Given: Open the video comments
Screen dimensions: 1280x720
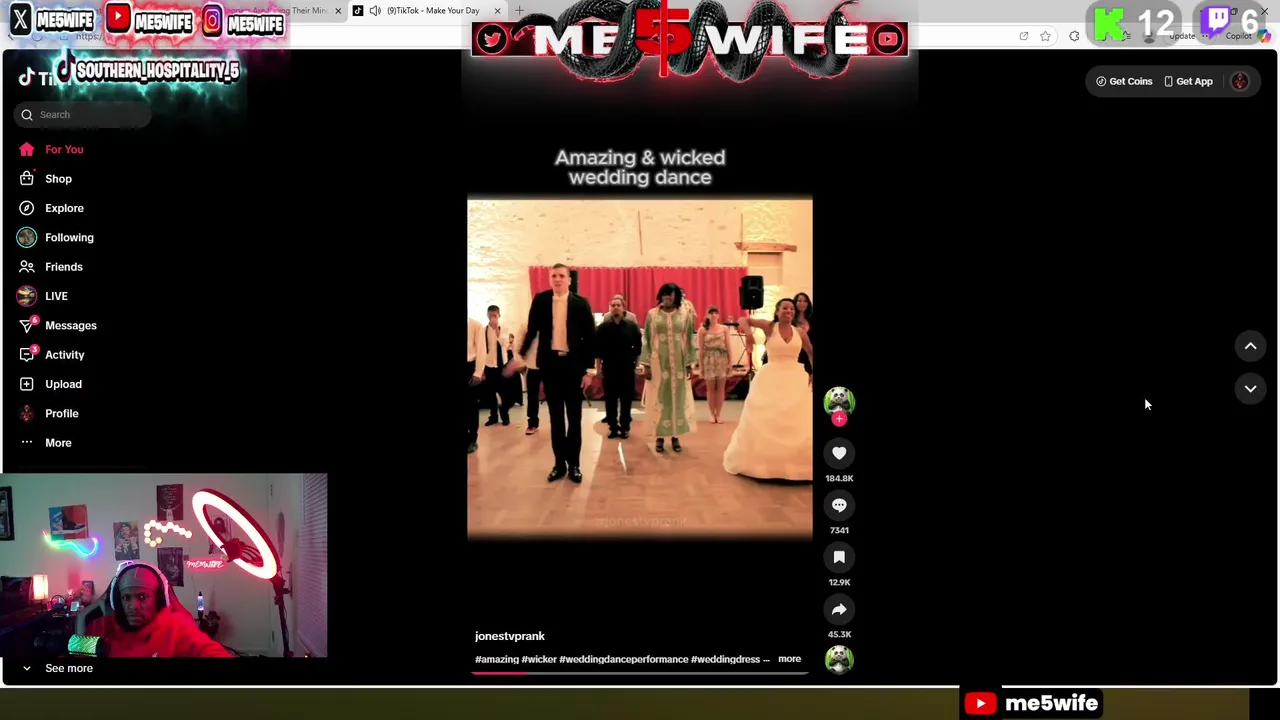Looking at the screenshot, I should tap(839, 505).
